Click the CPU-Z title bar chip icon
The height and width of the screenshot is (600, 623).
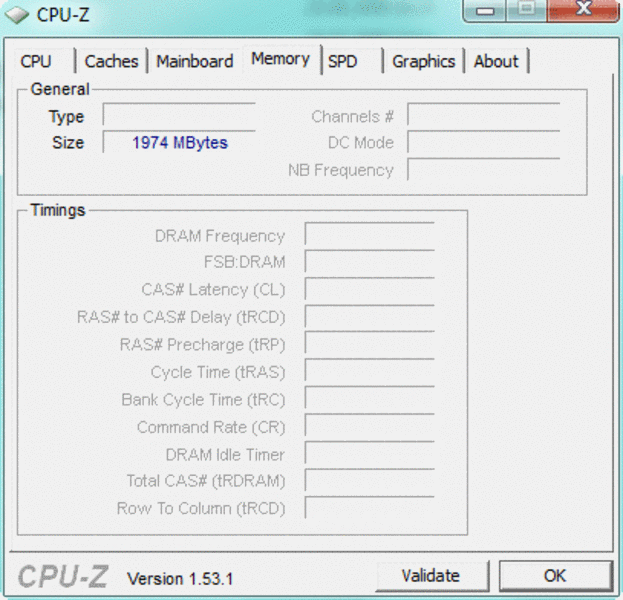pyautogui.click(x=17, y=15)
